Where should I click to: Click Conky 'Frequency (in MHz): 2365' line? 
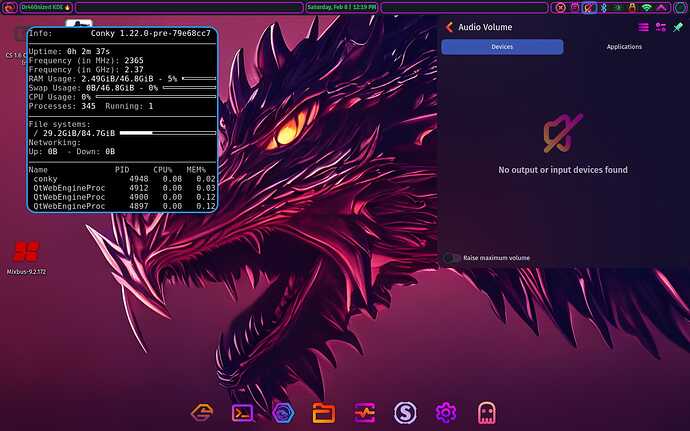tap(86, 61)
